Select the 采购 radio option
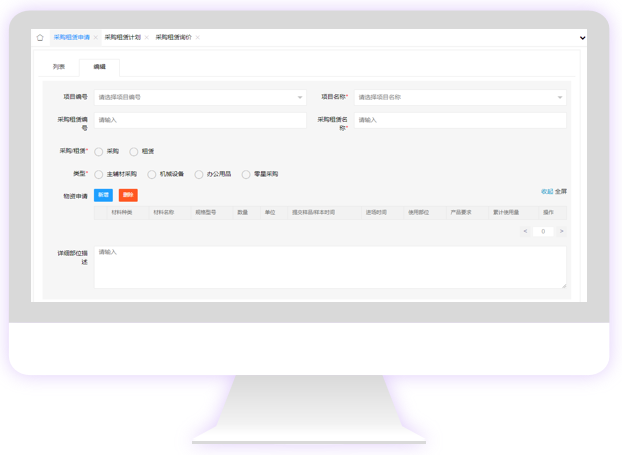The height and width of the screenshot is (455, 622). pos(99,152)
